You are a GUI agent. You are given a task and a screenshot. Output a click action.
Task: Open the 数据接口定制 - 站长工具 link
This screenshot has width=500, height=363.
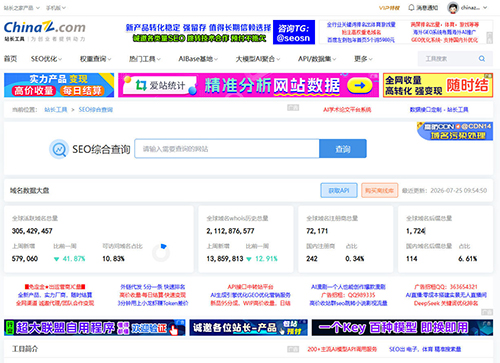tap(439, 109)
